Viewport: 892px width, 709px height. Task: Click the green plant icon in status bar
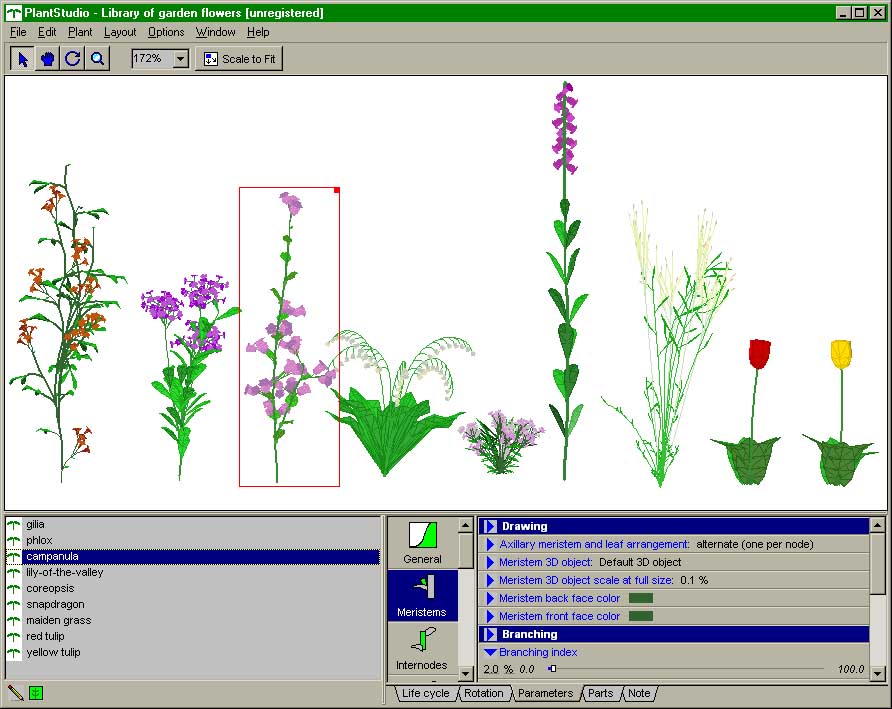pyautogui.click(x=36, y=692)
